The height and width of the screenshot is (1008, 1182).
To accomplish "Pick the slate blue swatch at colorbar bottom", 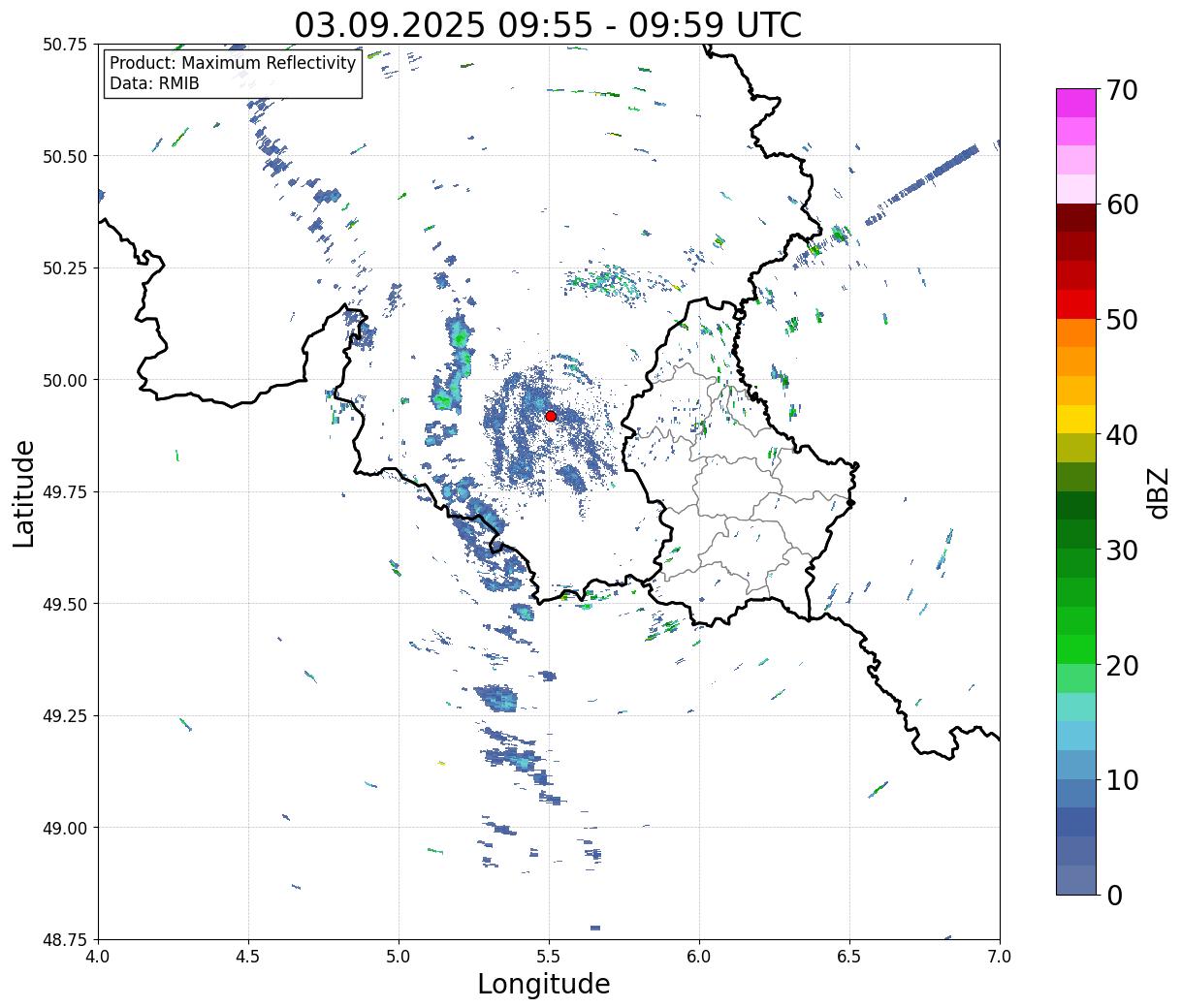I will [x=1076, y=880].
